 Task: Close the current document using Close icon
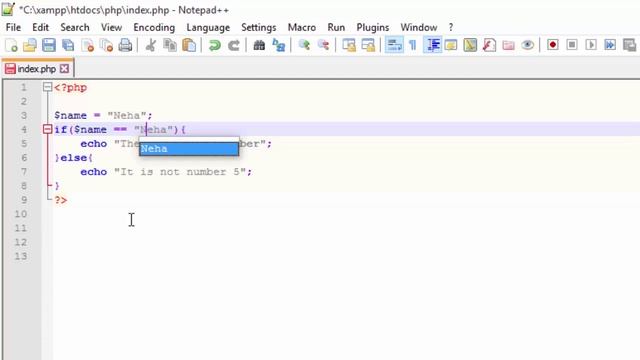pyautogui.click(x=87, y=45)
